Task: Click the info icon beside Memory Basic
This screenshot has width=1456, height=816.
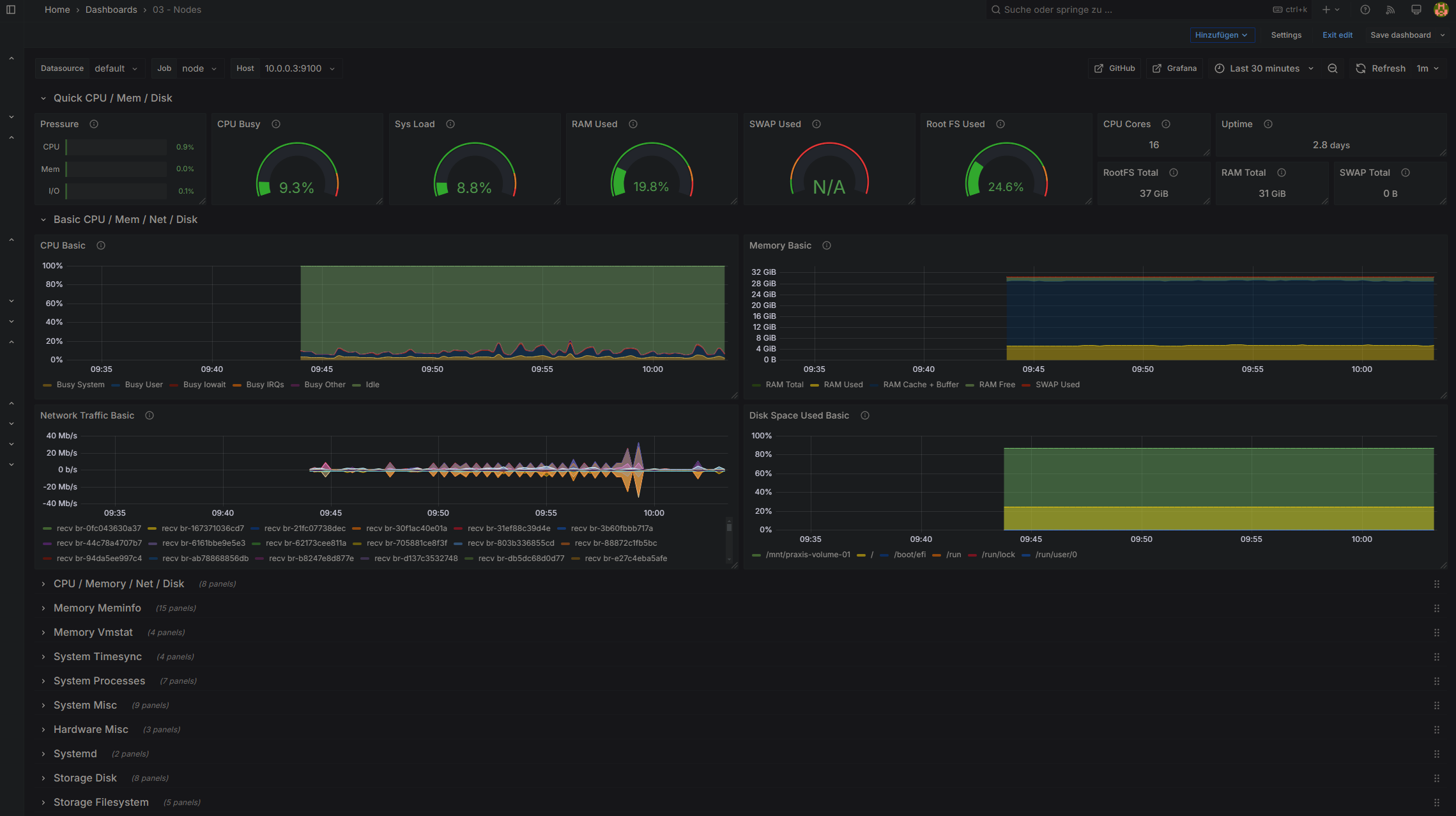Action: (x=827, y=245)
